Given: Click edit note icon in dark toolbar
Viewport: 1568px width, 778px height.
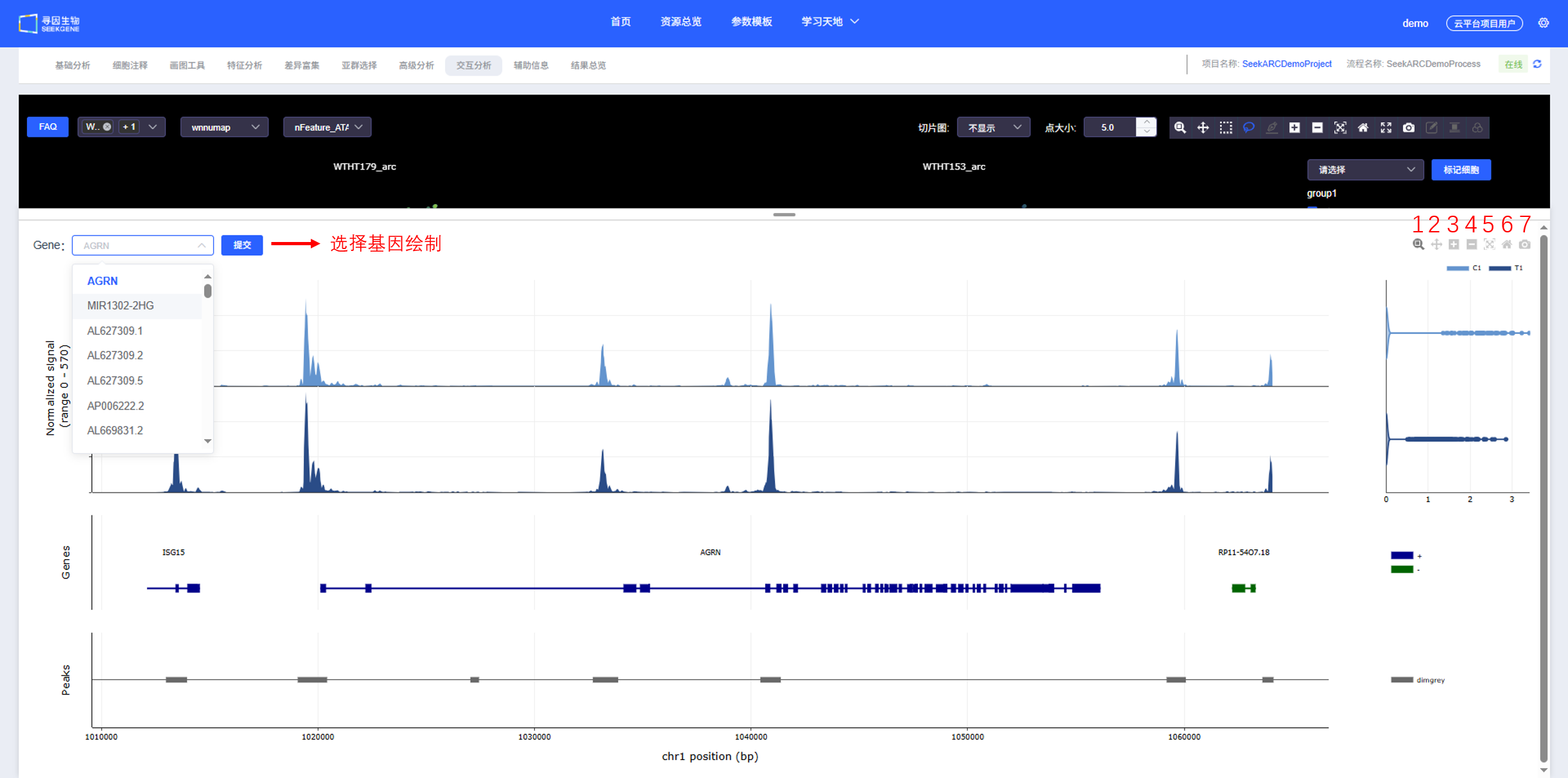Looking at the screenshot, I should (x=1431, y=127).
